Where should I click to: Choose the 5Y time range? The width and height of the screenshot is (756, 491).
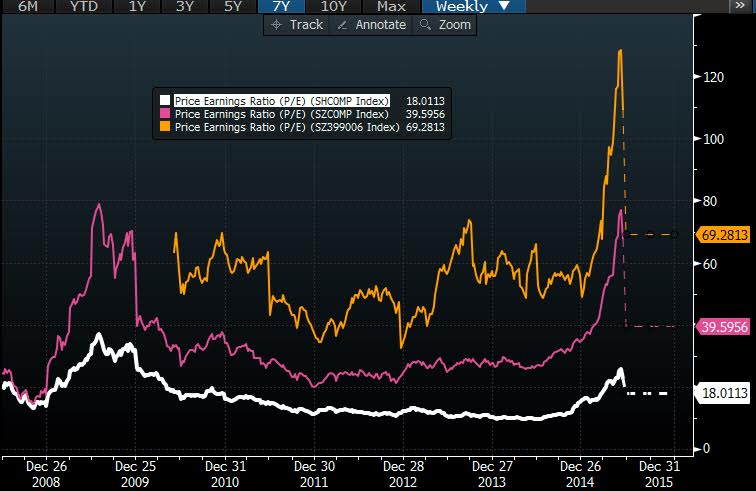233,6
